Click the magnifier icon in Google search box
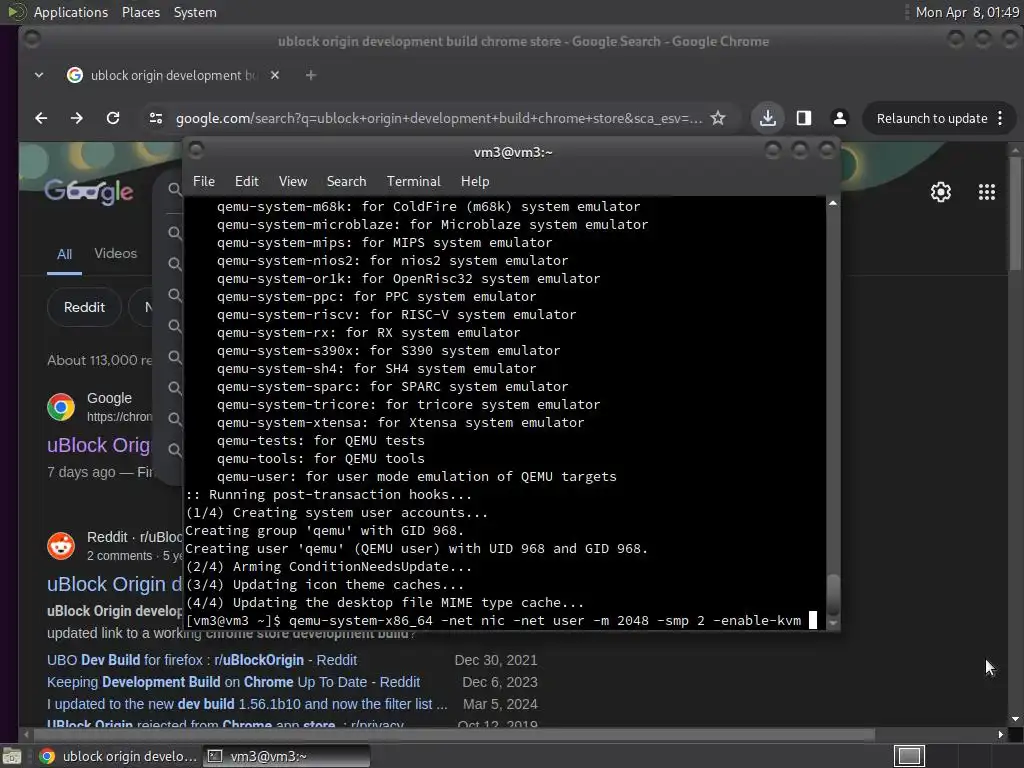 coord(174,189)
